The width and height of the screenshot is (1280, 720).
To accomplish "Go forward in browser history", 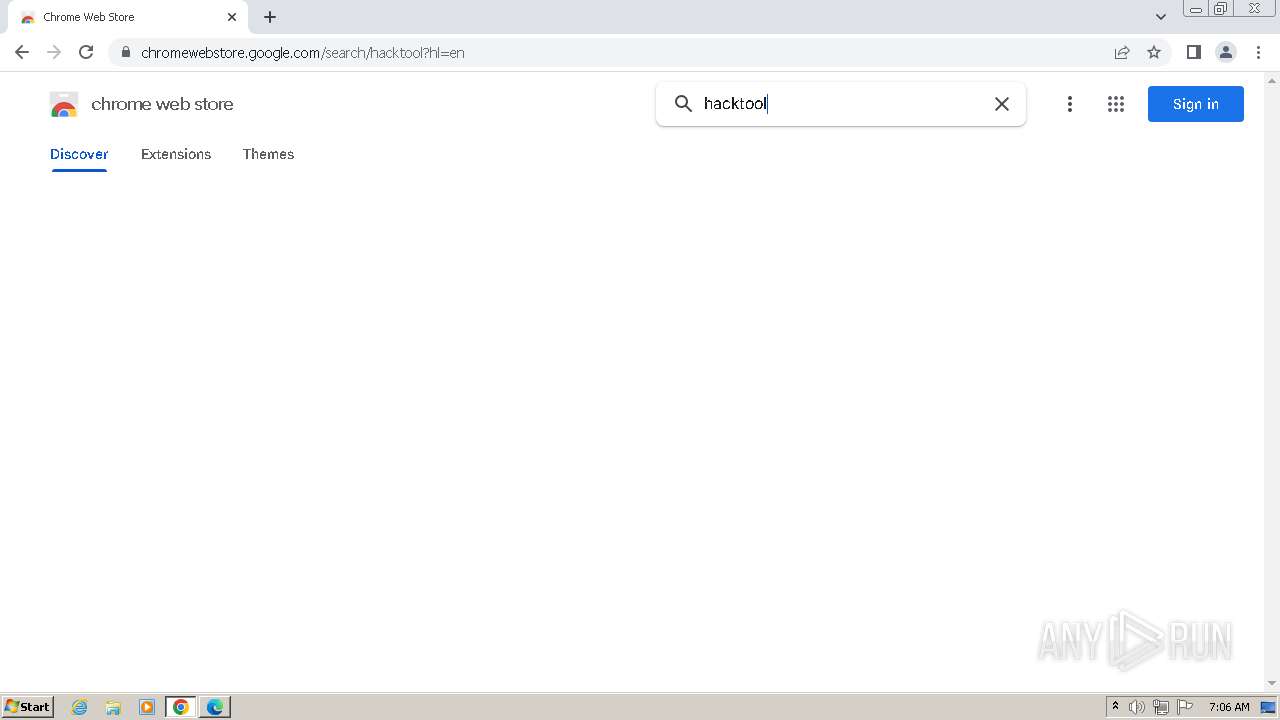I will tap(54, 52).
